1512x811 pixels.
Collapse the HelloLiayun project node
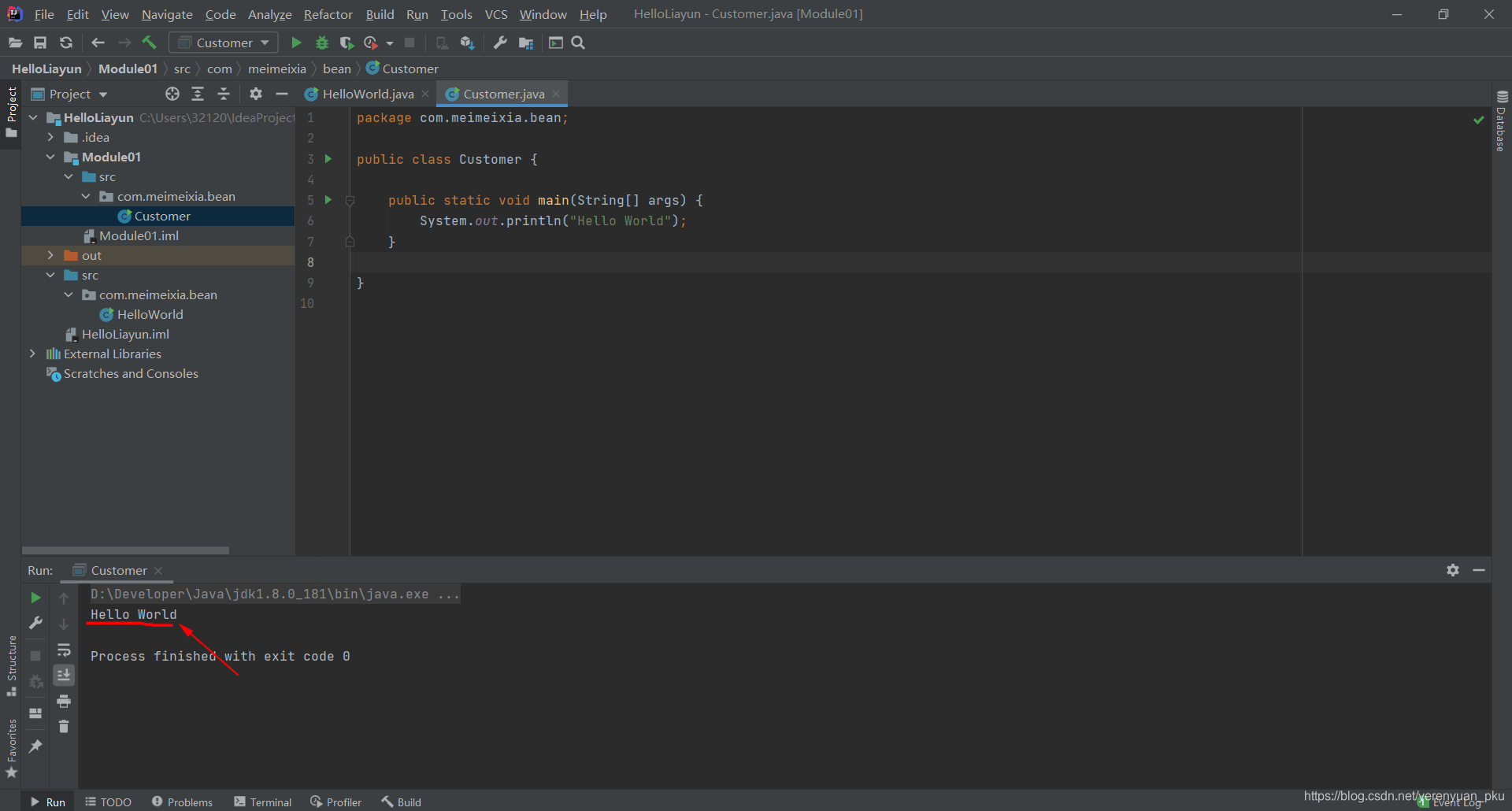pos(33,117)
